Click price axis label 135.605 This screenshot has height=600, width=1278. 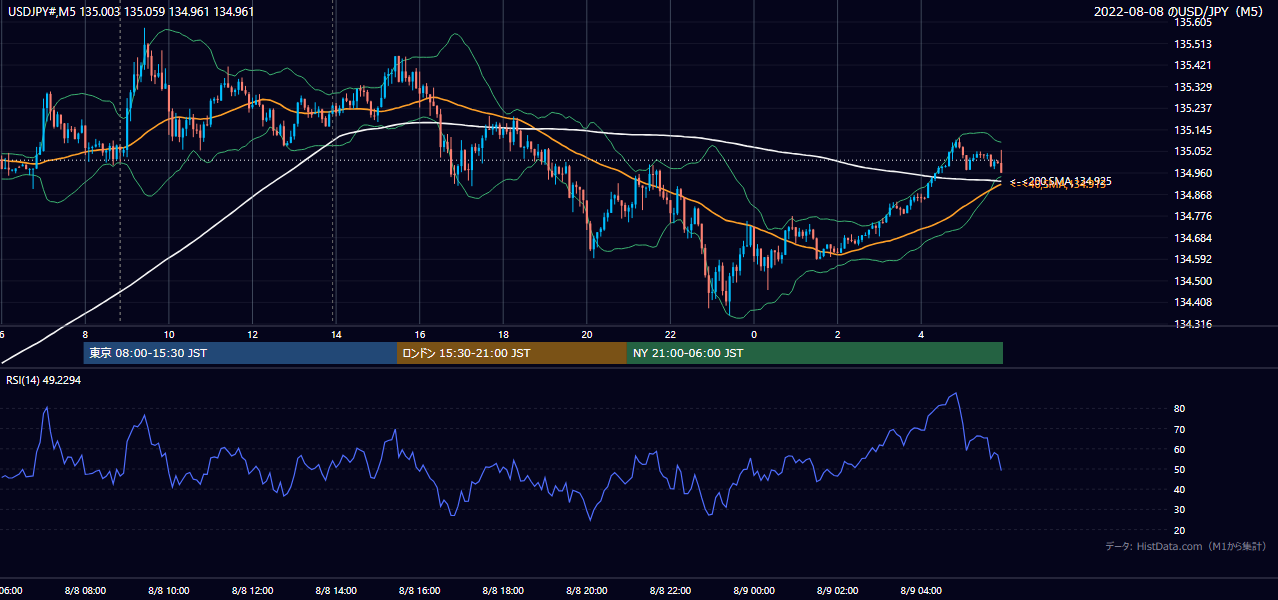pos(1193,22)
